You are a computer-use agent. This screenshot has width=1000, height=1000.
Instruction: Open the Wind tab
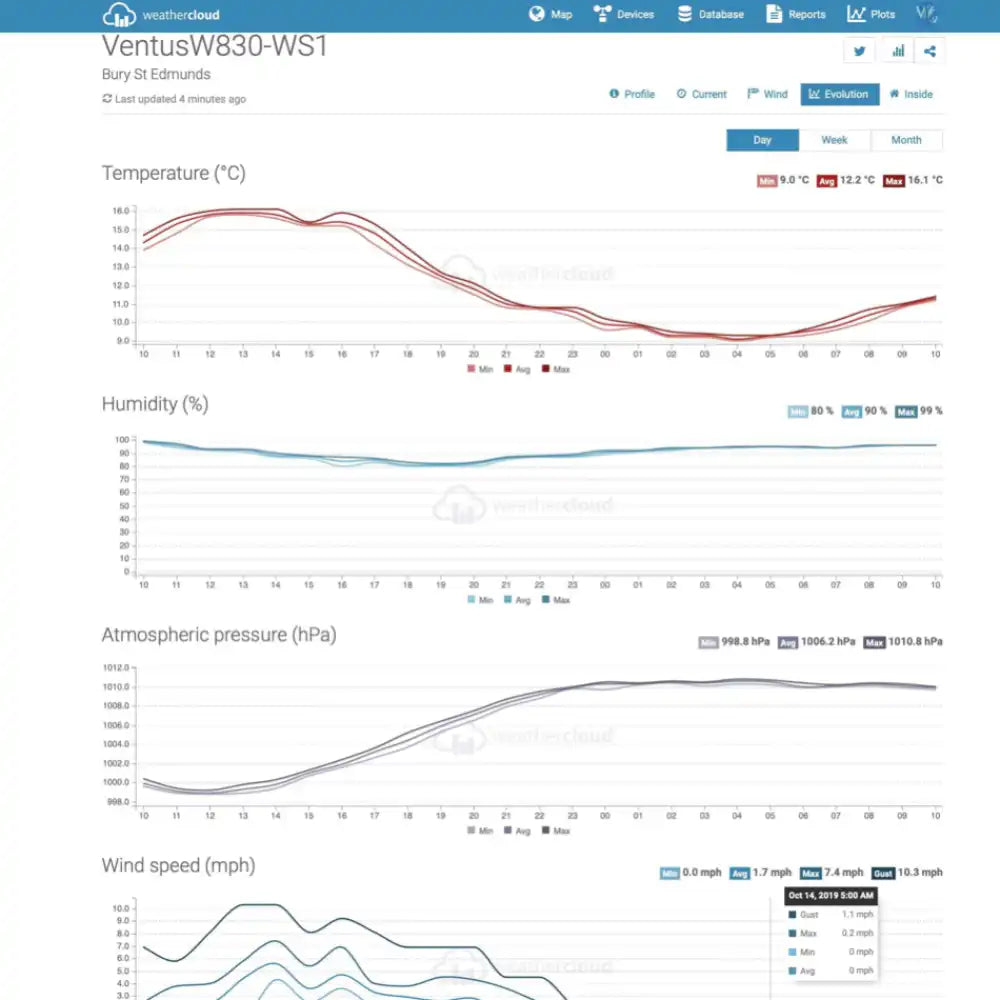tap(767, 94)
